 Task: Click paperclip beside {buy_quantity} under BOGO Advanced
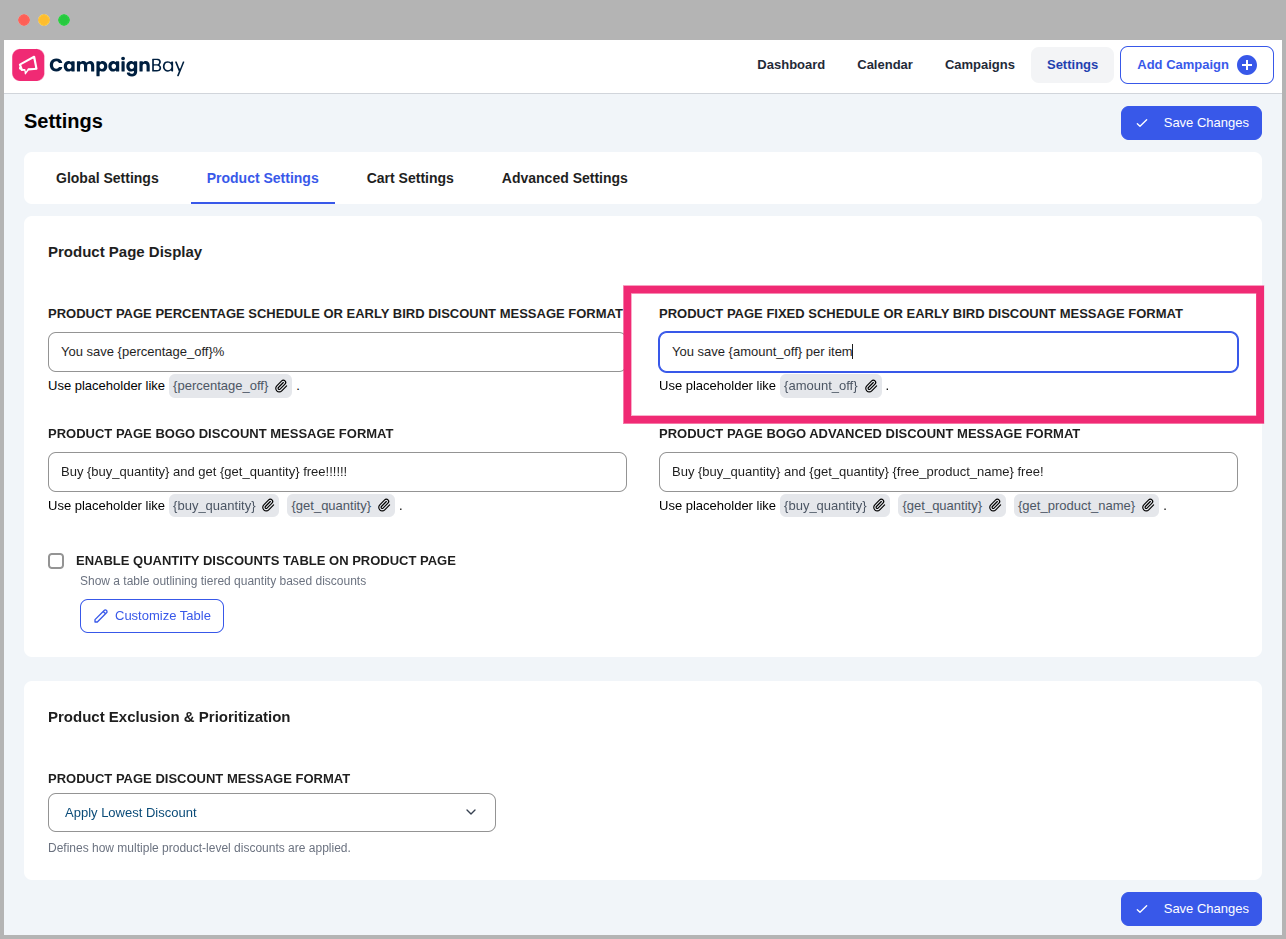879,506
